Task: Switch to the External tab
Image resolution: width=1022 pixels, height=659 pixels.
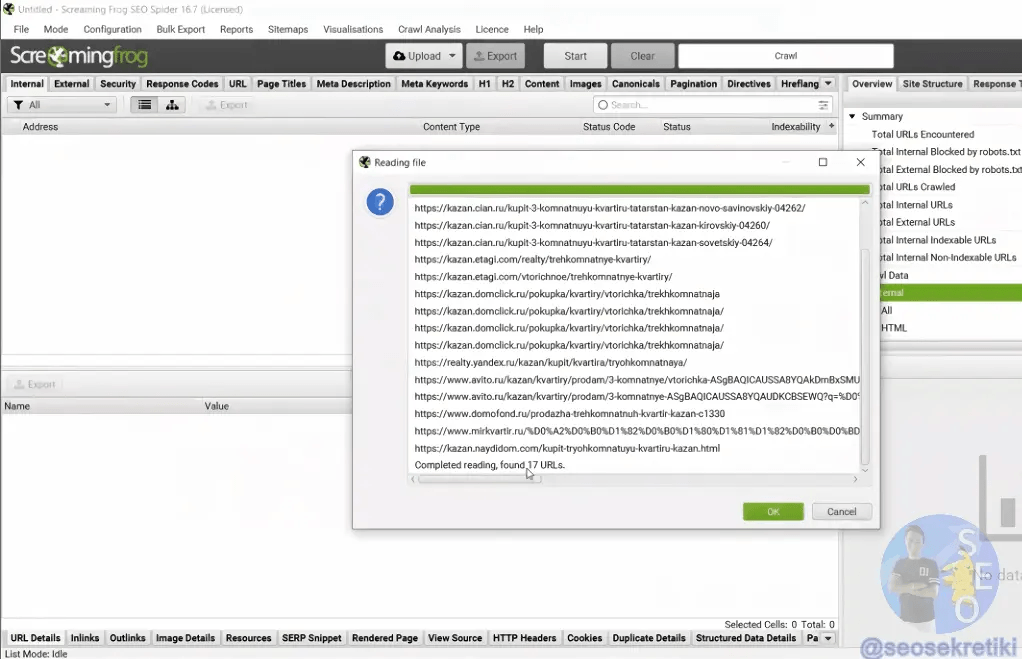Action: click(72, 84)
